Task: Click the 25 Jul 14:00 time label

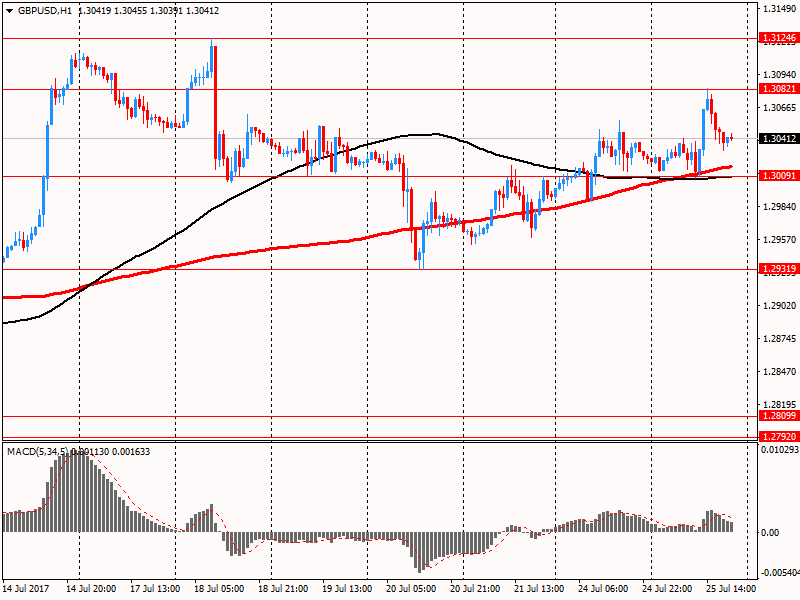Action: tap(731, 588)
